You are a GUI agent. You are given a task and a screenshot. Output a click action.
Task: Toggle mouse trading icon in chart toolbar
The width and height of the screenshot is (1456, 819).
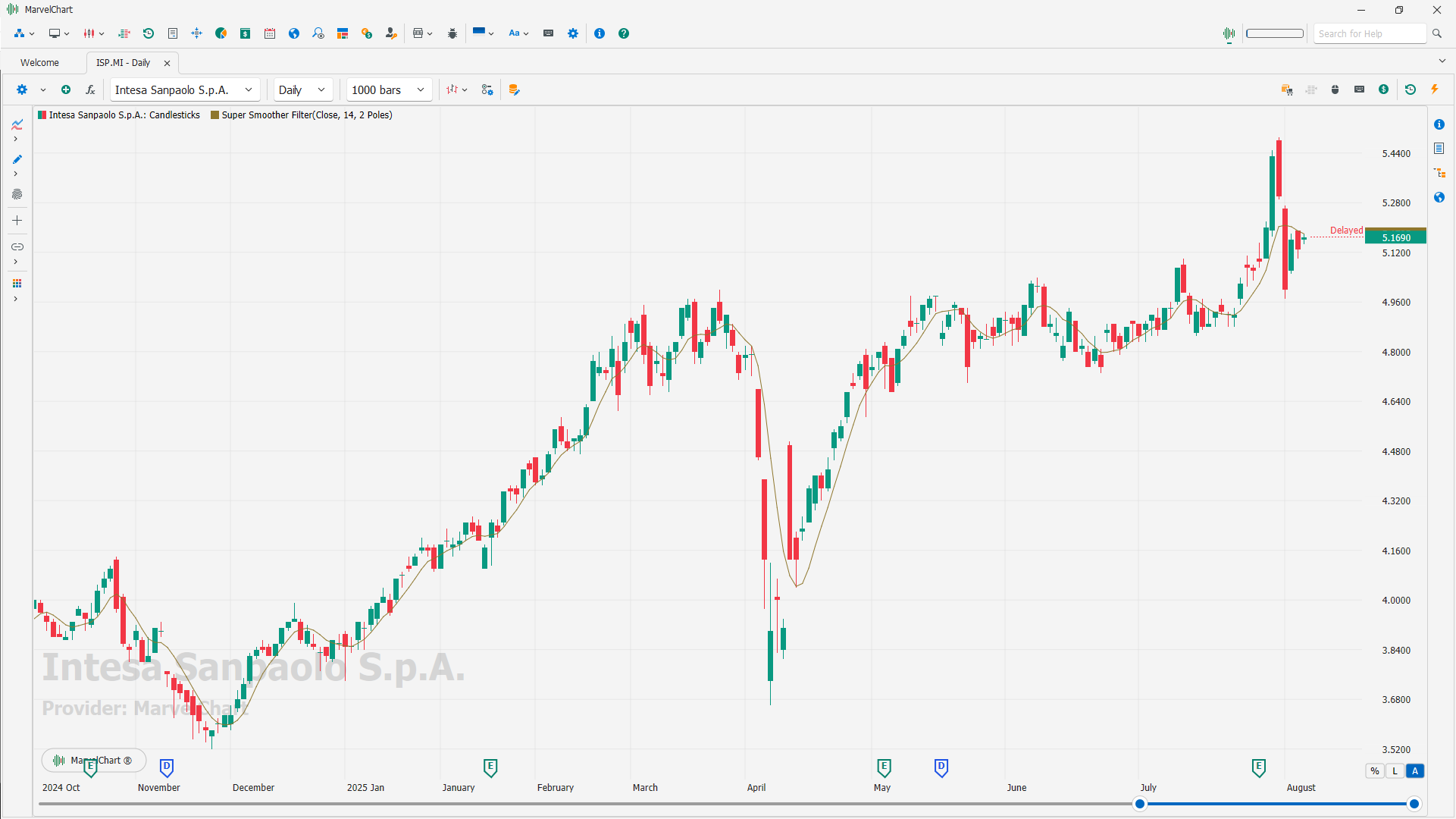click(x=1335, y=89)
